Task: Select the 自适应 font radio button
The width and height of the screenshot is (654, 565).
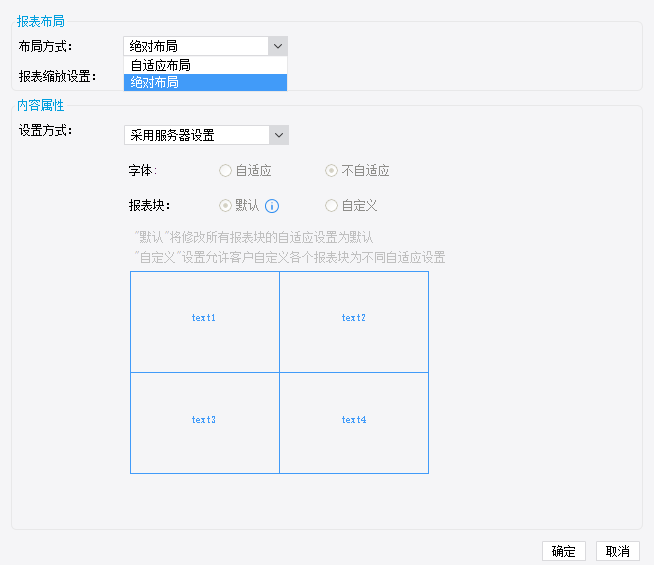Action: click(x=225, y=171)
